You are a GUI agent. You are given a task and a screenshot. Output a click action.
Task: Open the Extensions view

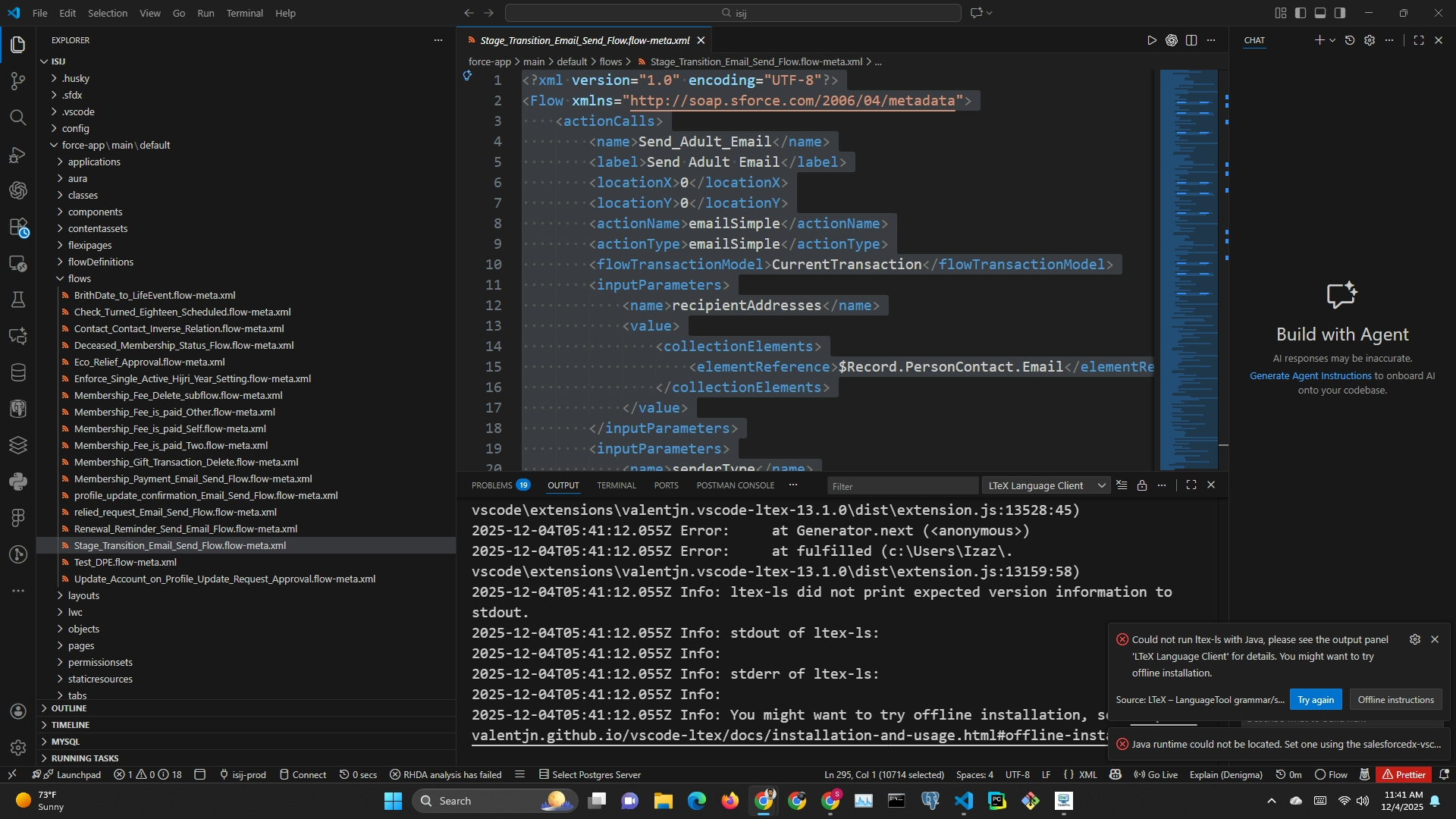coord(18,227)
